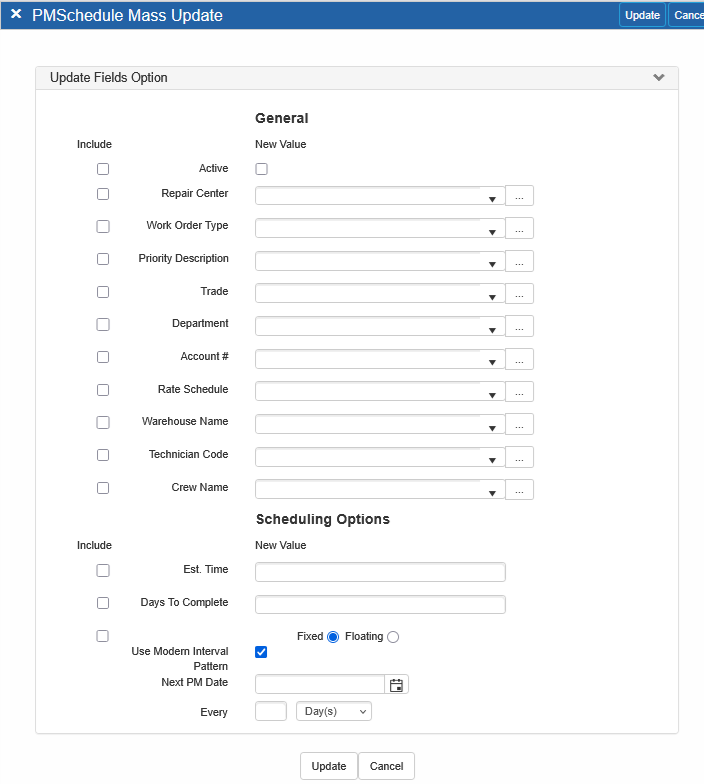Click the Crew Name ellipsis browse button

[519, 490]
